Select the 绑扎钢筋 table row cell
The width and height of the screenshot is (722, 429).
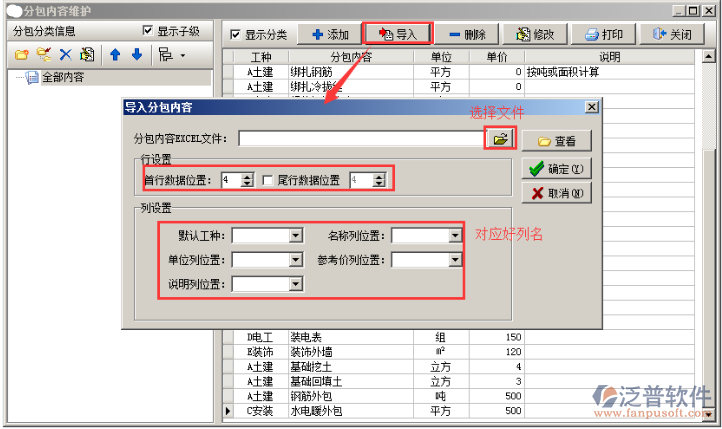351,72
